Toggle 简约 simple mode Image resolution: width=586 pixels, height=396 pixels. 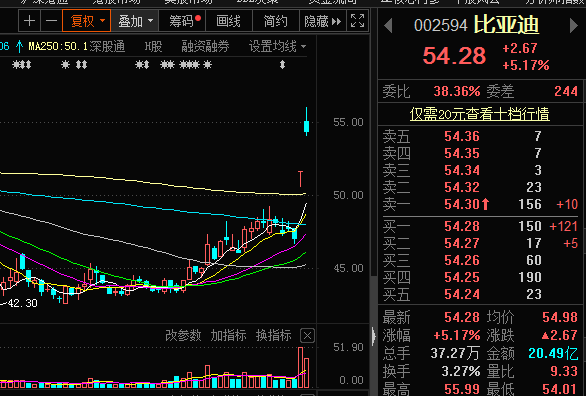tap(276, 21)
